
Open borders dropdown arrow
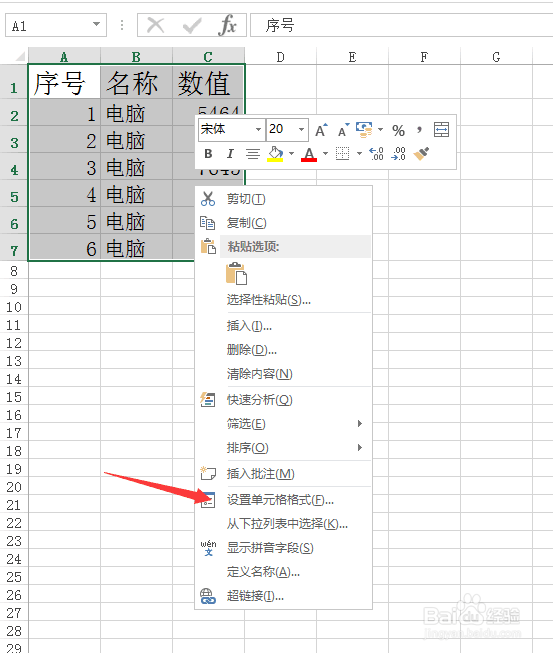coord(359,154)
